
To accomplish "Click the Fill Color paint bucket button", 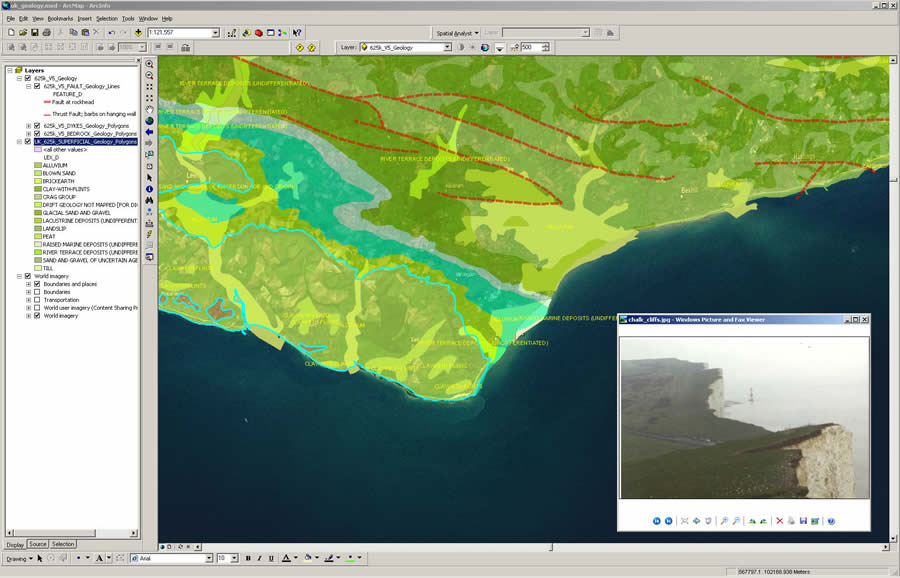I will (x=308, y=558).
